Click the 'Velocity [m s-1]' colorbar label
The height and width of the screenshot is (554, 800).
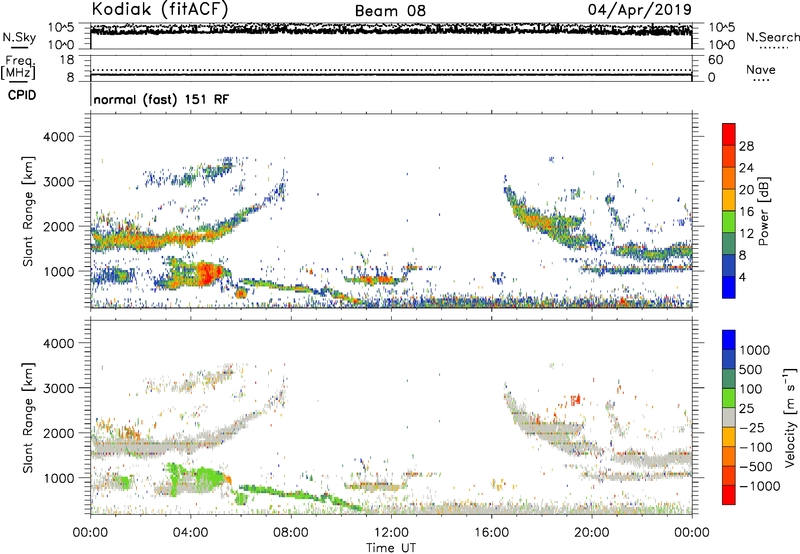coord(790,417)
